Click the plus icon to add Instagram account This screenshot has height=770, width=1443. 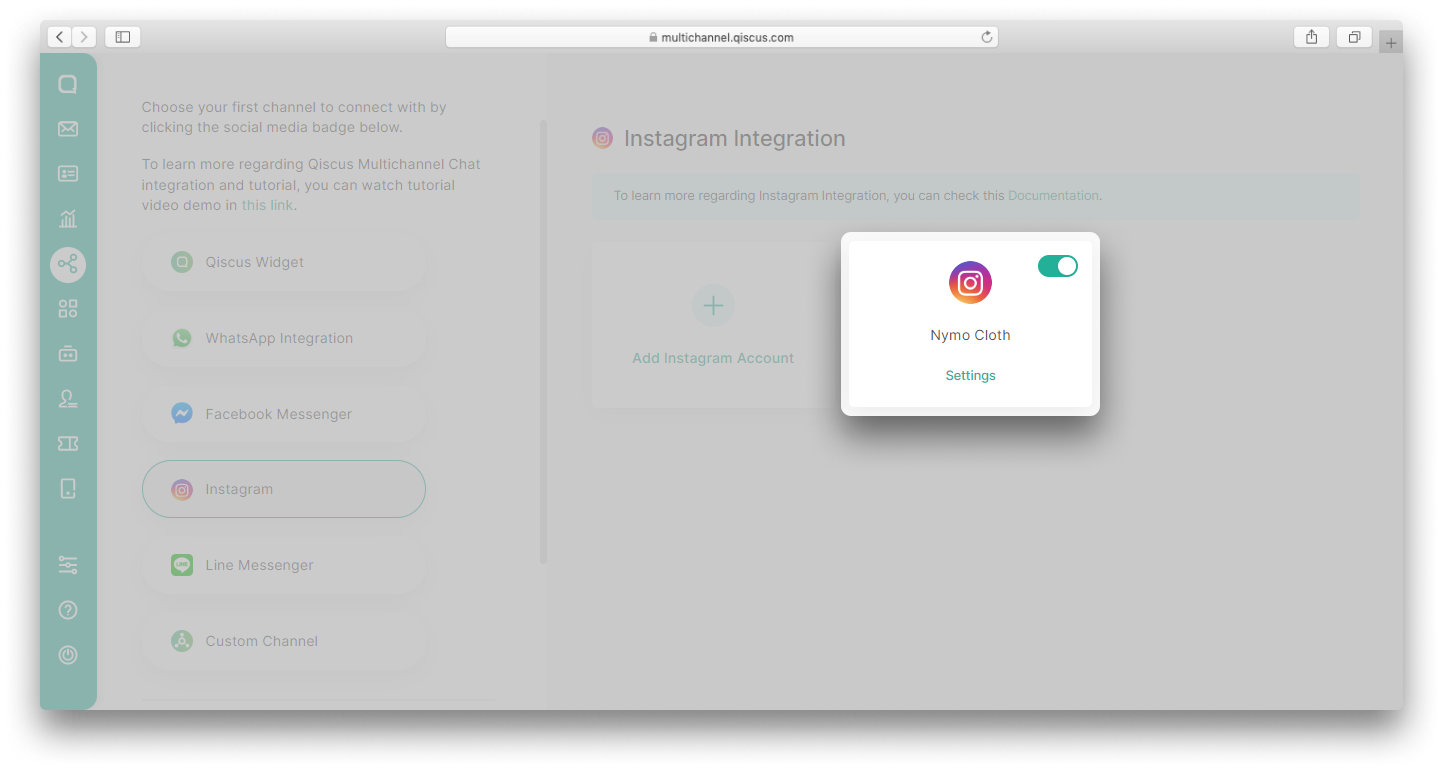click(x=713, y=305)
